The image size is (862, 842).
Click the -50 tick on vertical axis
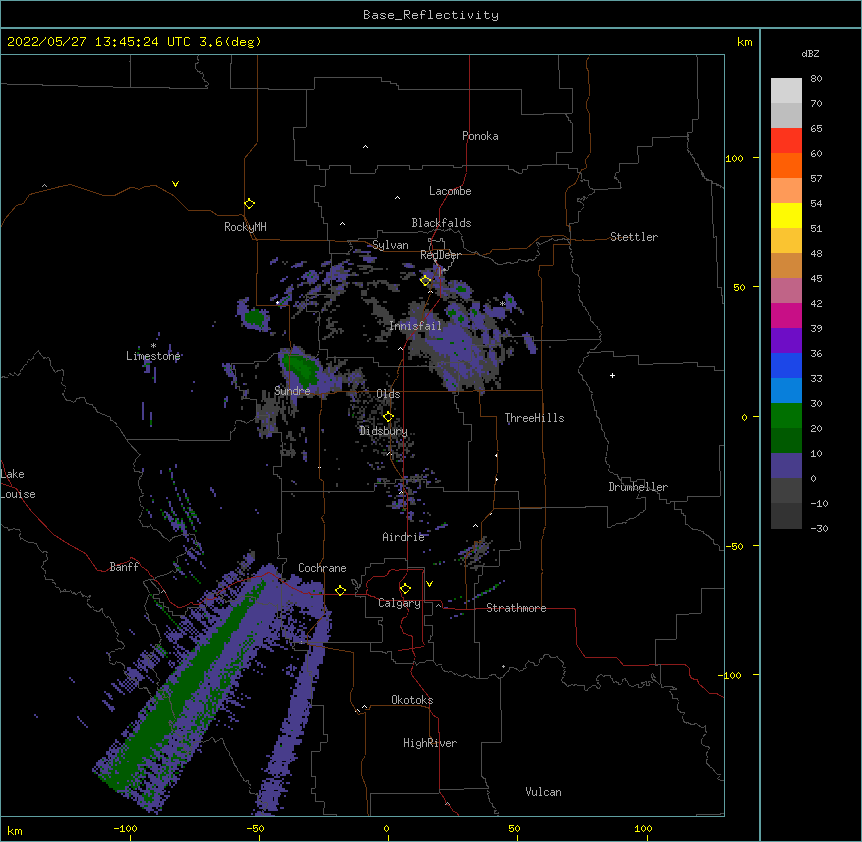(x=734, y=546)
